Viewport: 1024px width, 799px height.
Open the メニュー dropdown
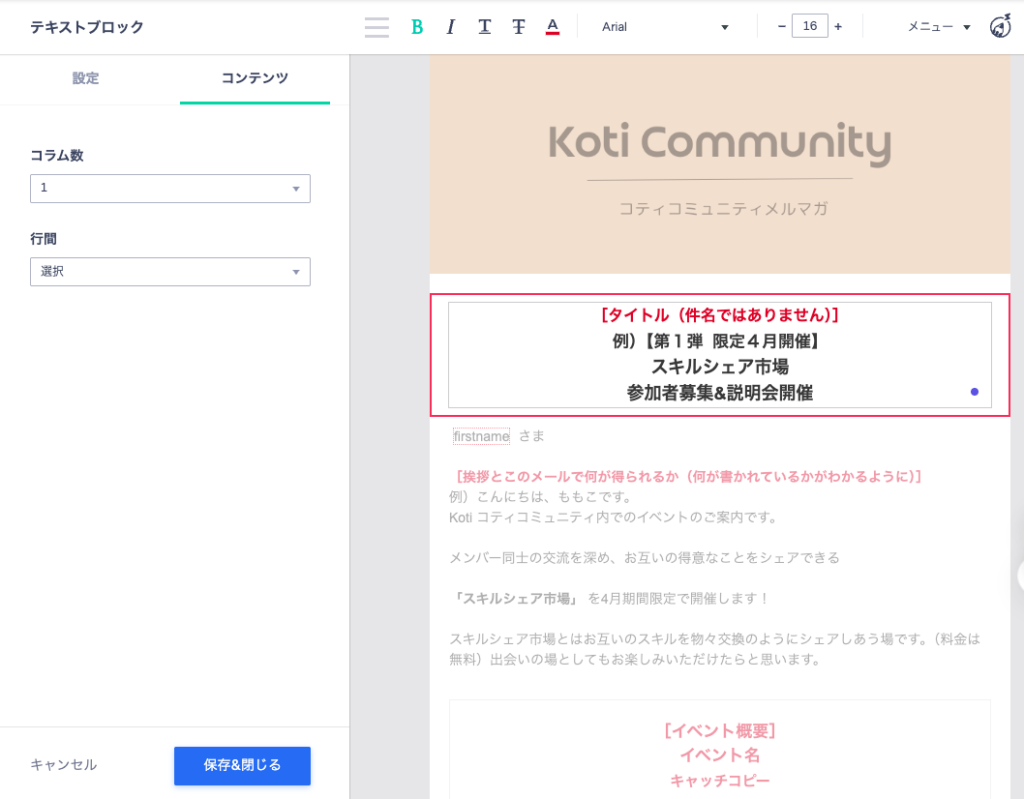click(939, 27)
